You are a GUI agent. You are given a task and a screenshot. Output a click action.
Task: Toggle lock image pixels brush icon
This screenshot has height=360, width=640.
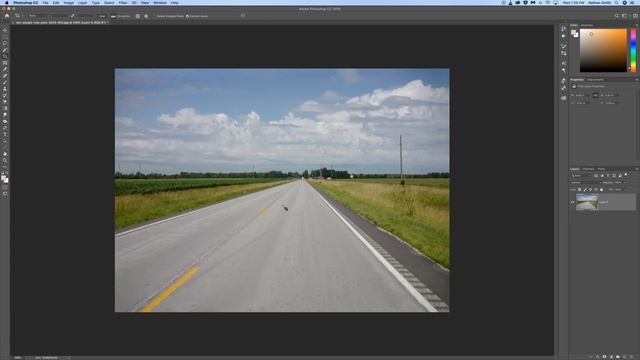[x=585, y=189]
